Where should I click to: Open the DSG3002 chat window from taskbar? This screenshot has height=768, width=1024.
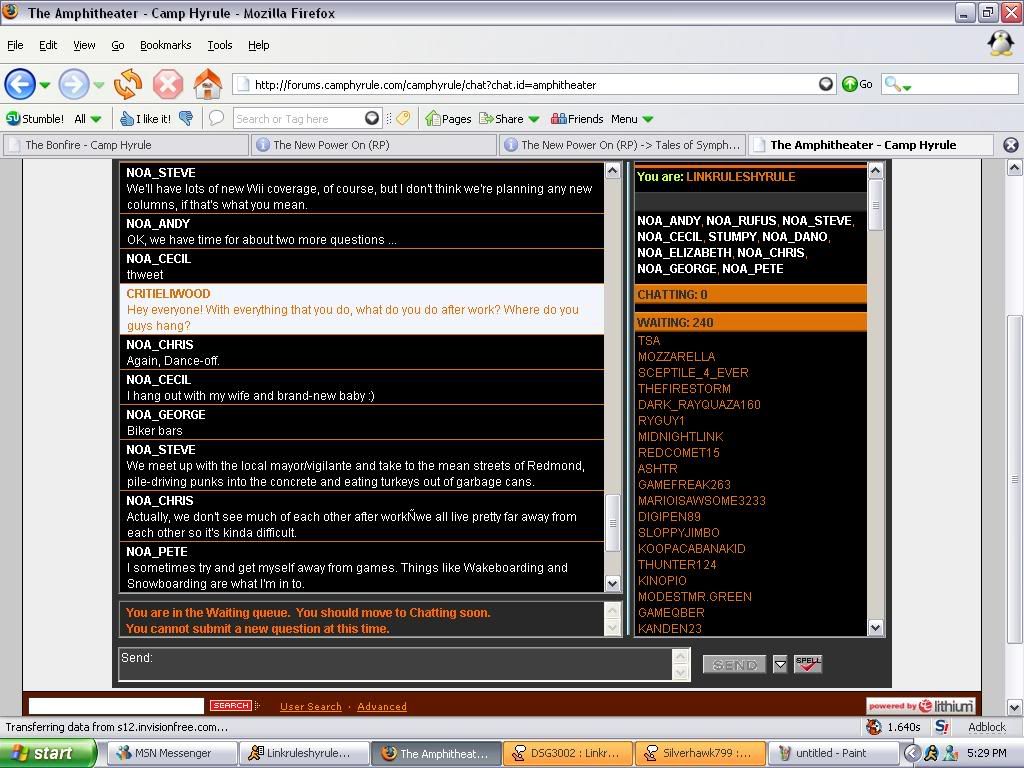(568, 753)
